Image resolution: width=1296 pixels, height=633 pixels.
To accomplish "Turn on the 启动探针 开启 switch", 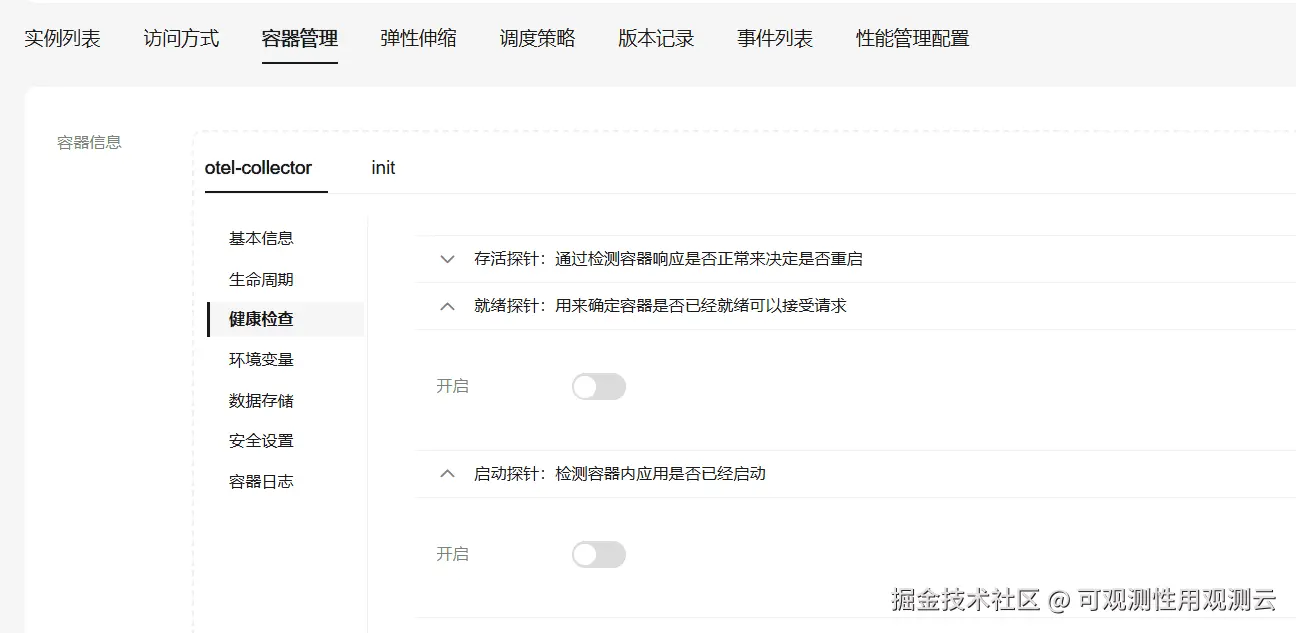I will [x=598, y=555].
